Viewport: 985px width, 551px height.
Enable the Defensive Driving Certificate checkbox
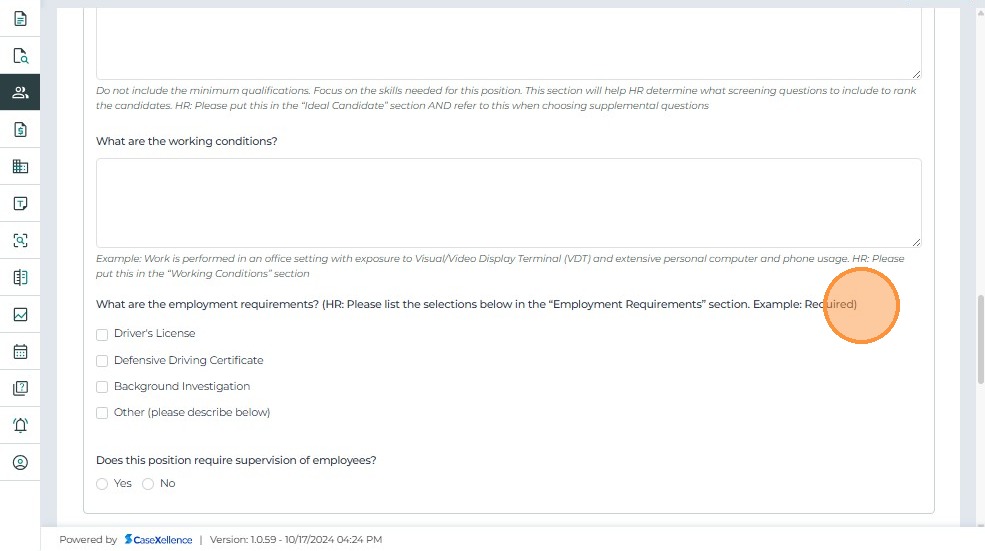(x=102, y=361)
